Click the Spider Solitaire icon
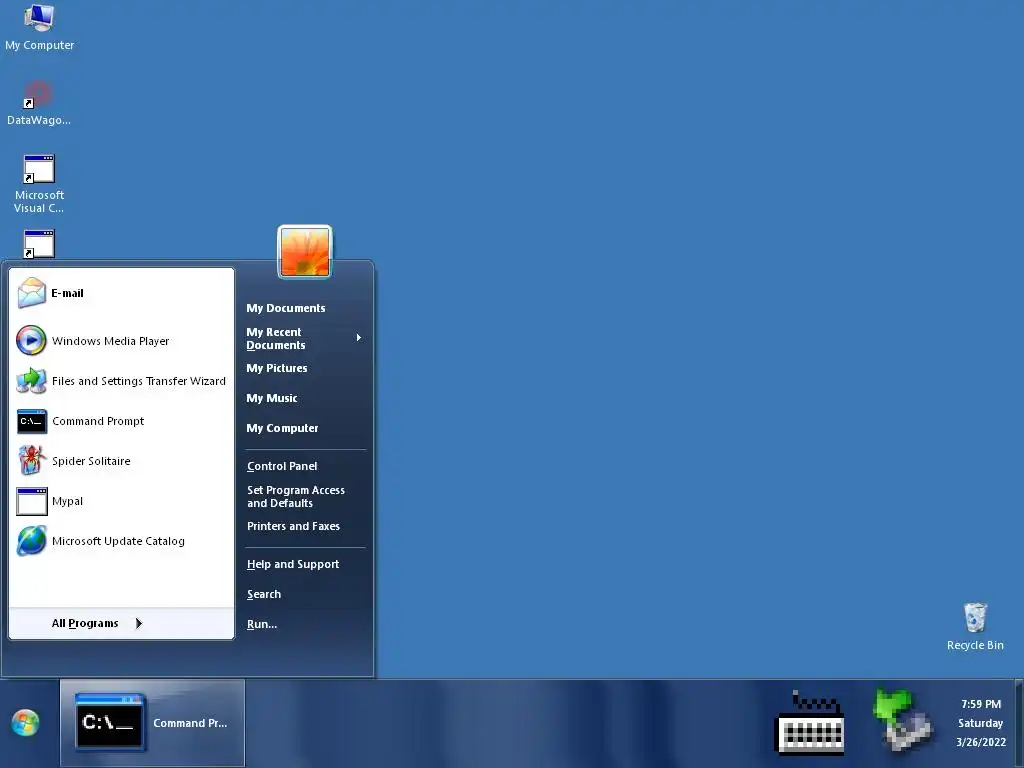 pos(31,460)
